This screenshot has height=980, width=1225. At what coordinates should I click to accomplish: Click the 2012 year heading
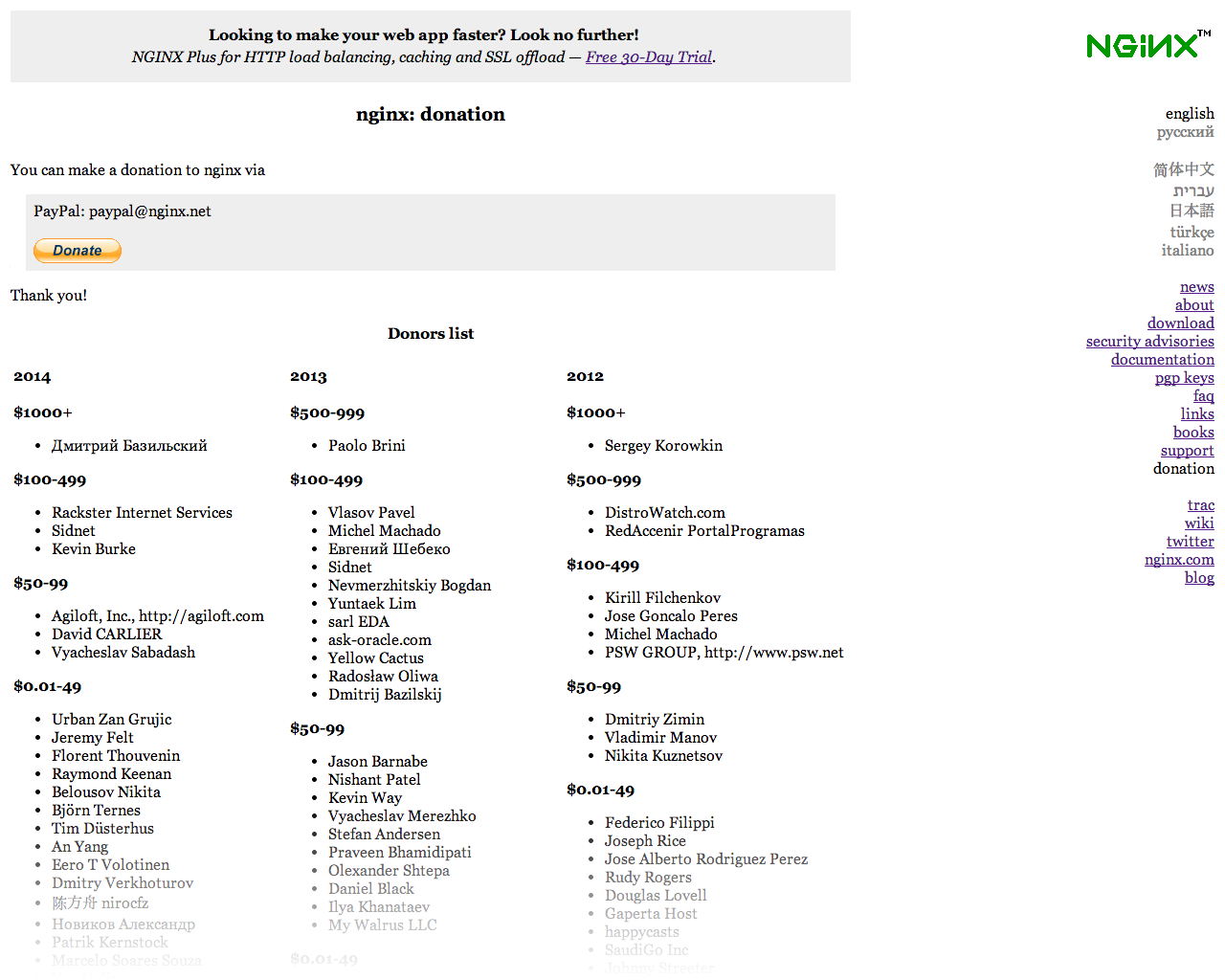(x=585, y=377)
